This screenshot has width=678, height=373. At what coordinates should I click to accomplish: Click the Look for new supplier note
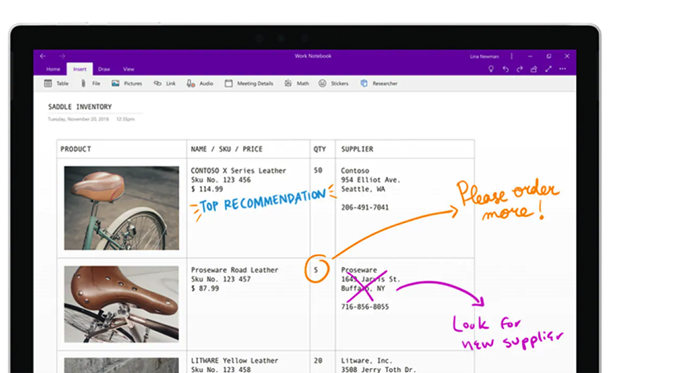click(508, 332)
